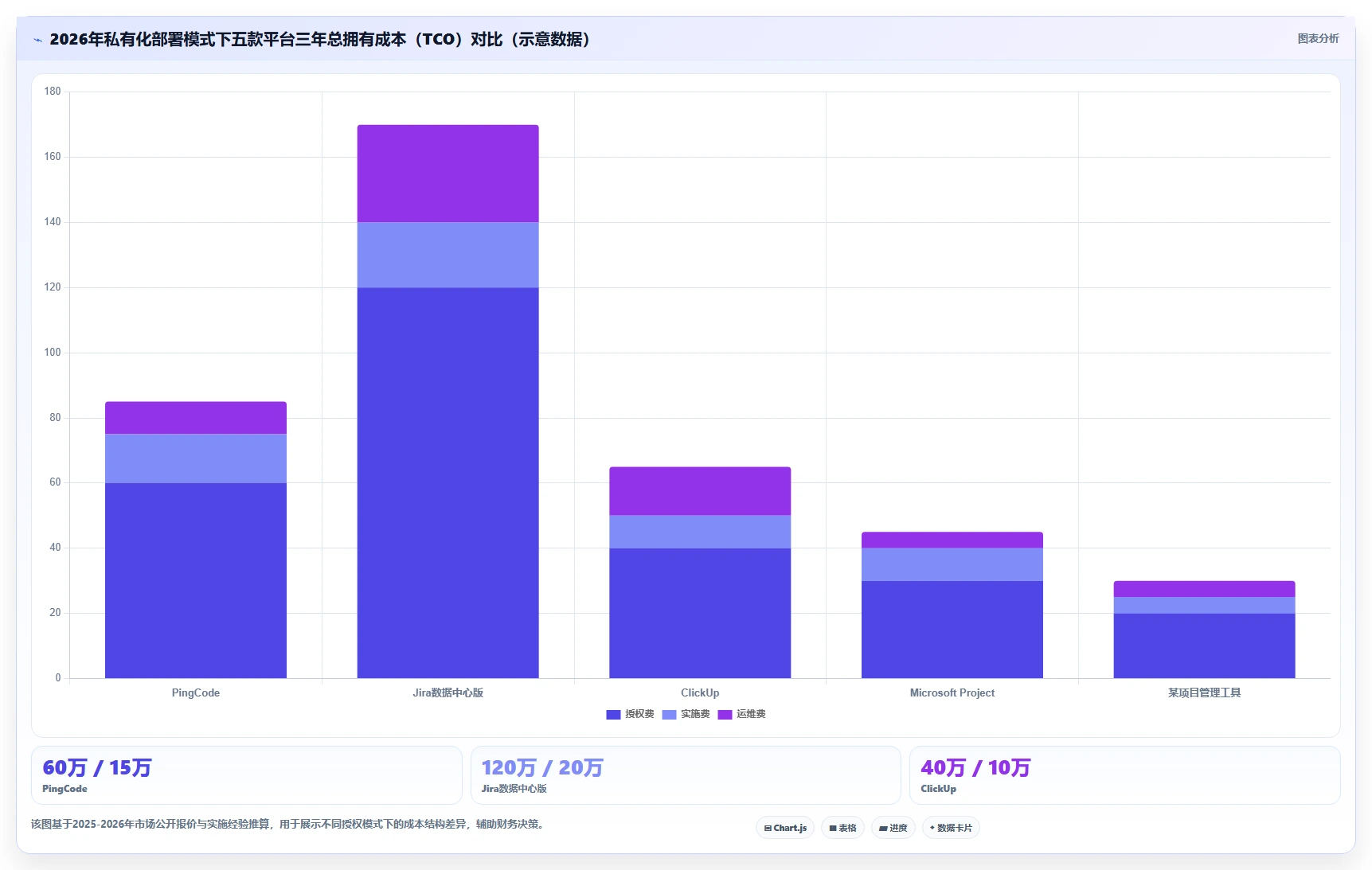Toggle the 授权费 legend swatch
The image size is (1372, 870).
613,715
